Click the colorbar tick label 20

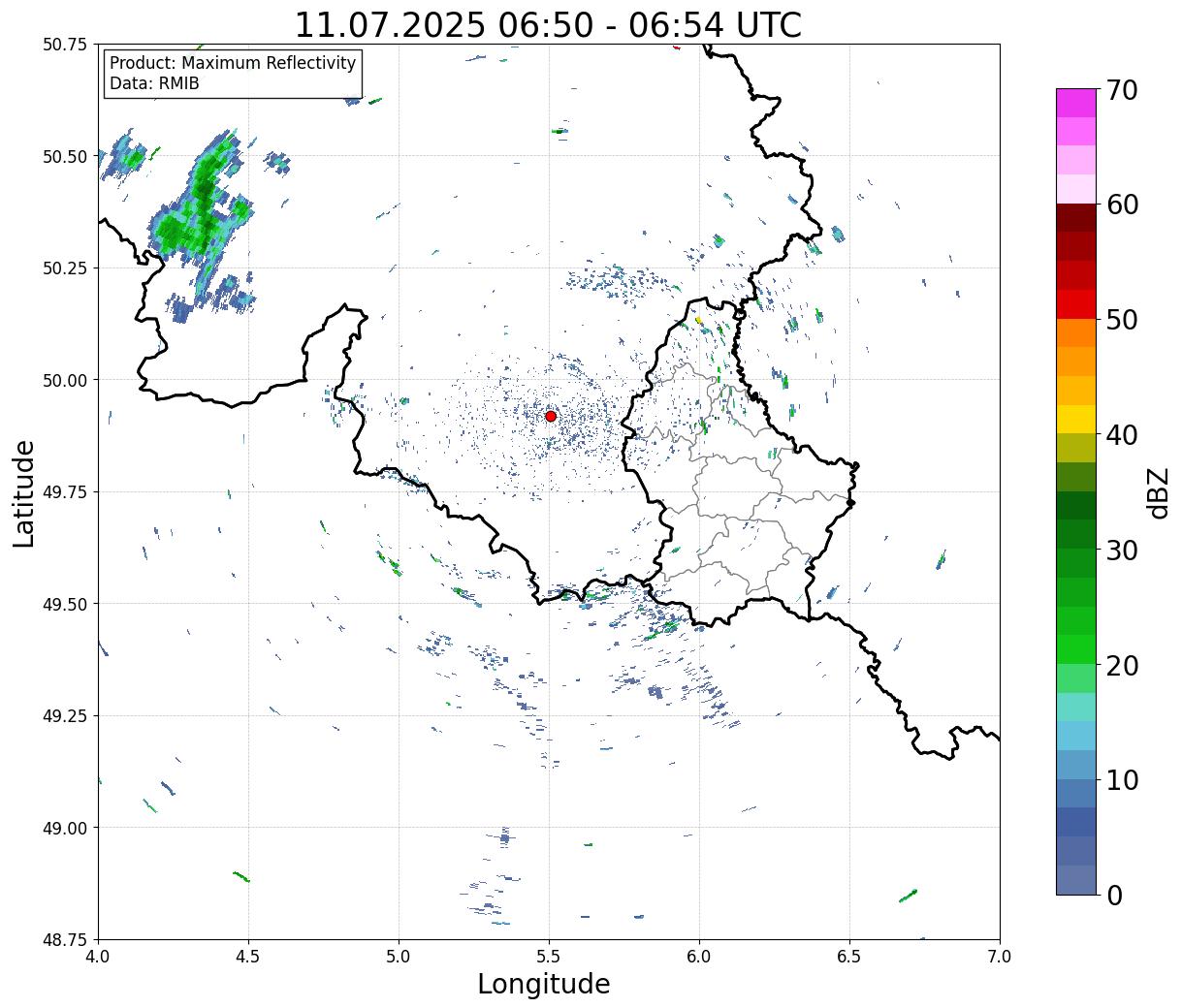tap(1121, 665)
